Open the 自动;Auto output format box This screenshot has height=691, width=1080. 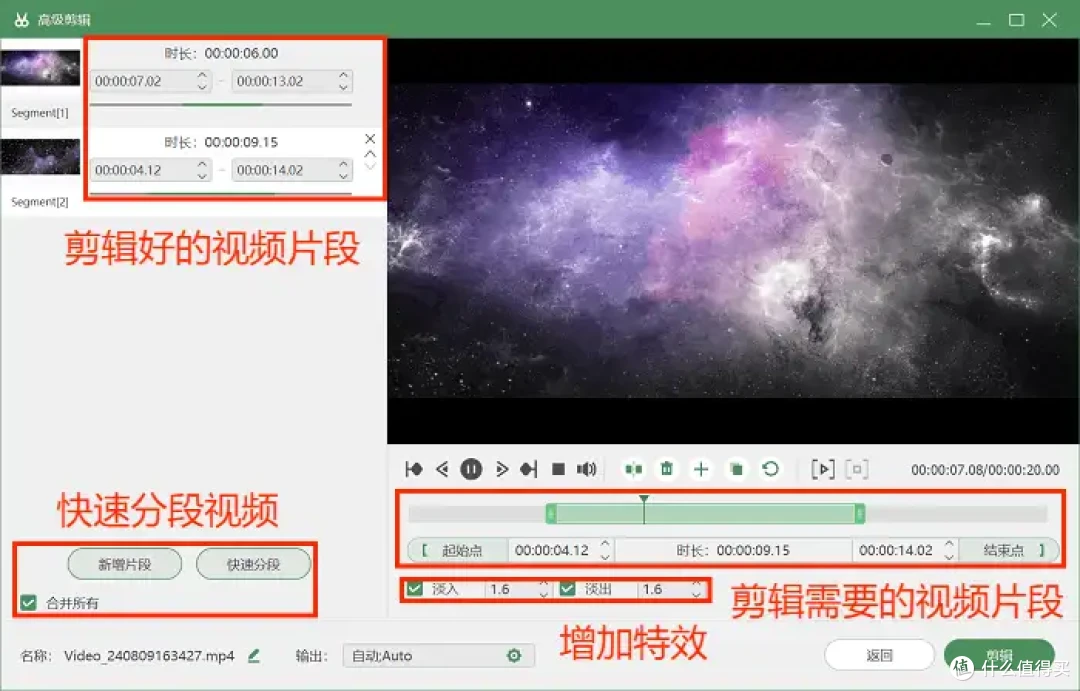(x=438, y=656)
